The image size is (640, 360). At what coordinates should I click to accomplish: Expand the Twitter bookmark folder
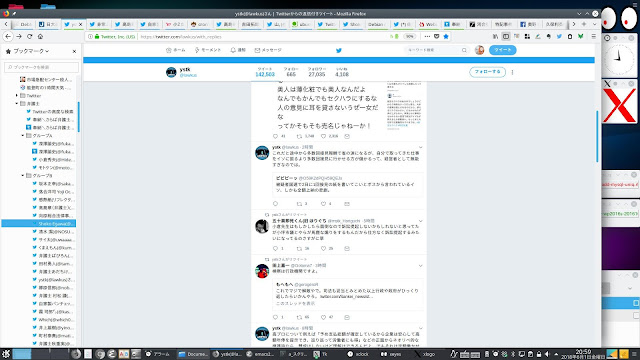17,96
